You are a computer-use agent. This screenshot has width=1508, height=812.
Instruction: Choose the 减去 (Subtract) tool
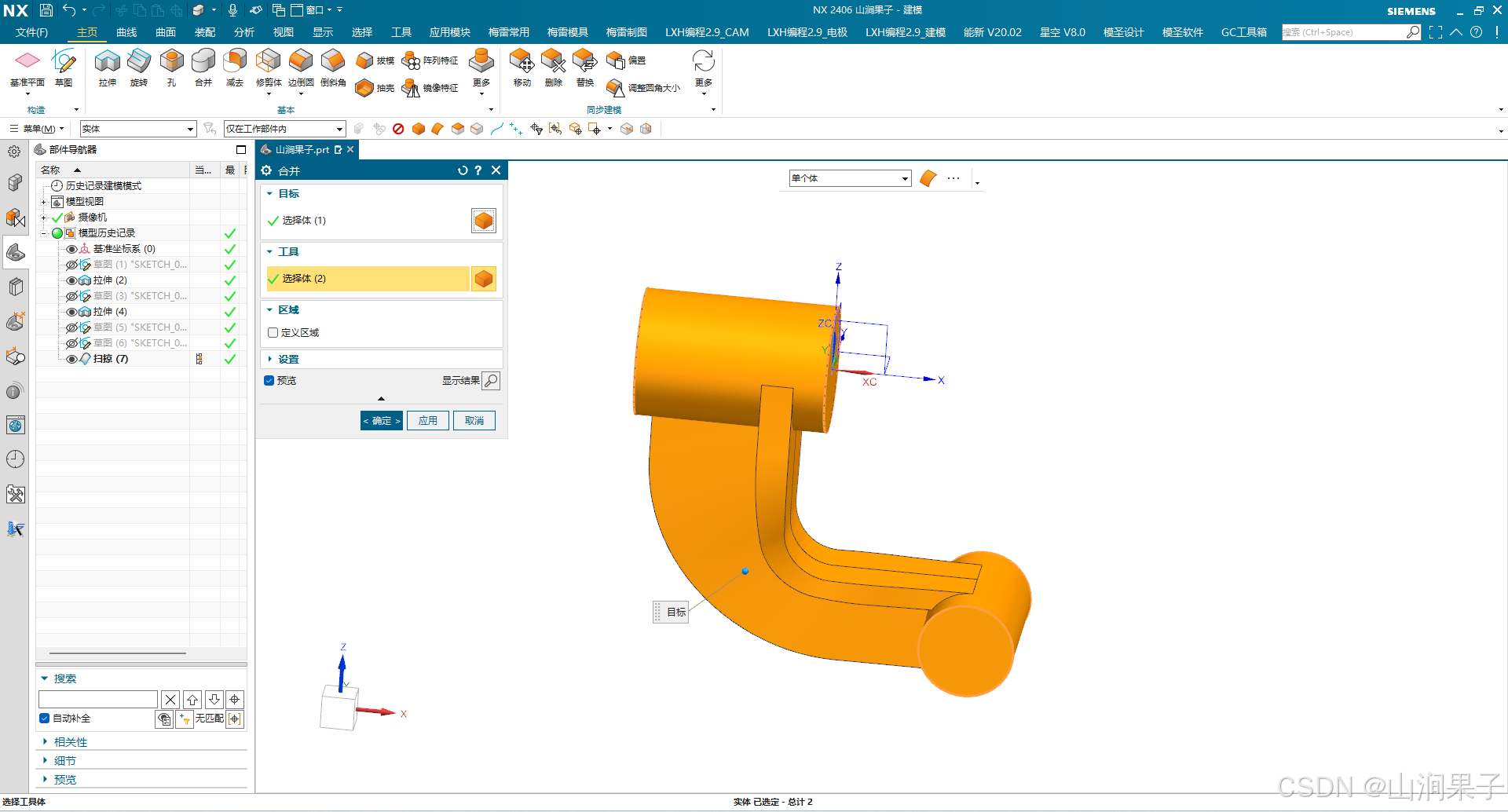click(235, 68)
